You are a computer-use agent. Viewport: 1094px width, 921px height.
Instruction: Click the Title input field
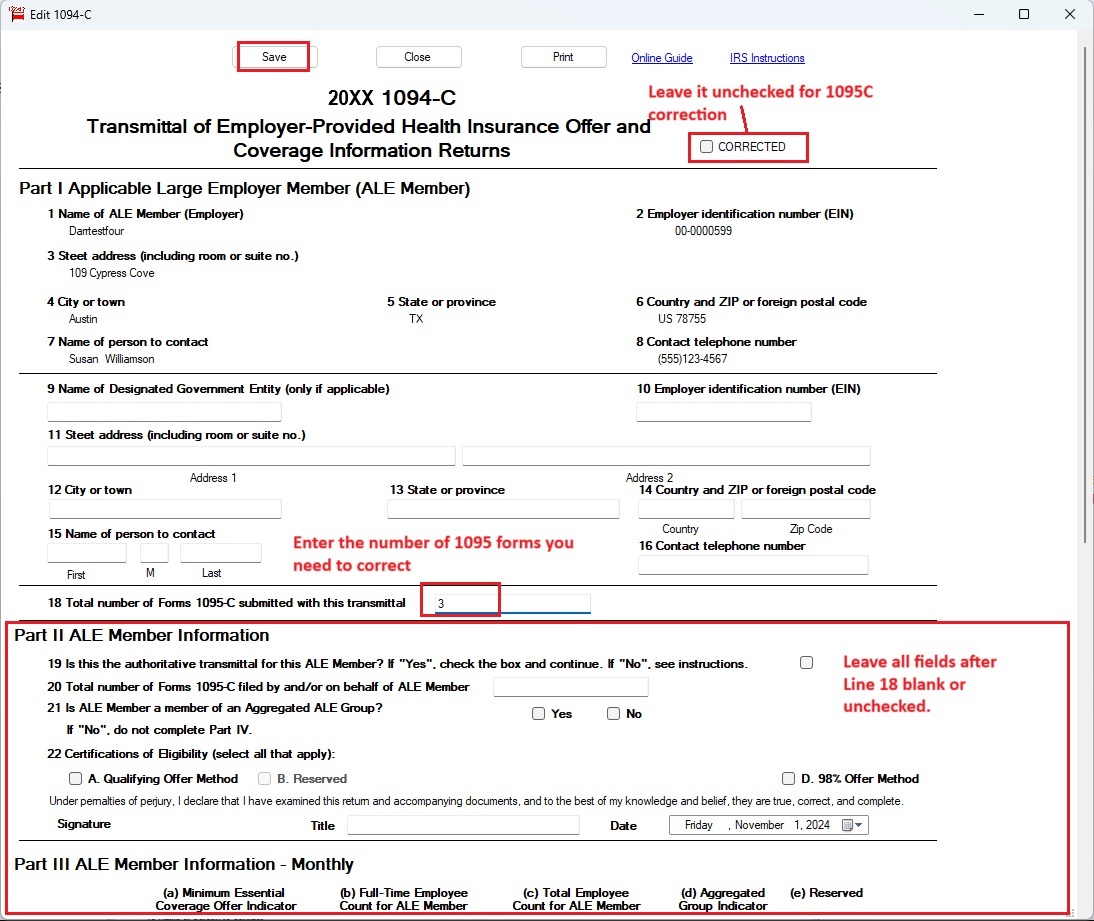[463, 825]
